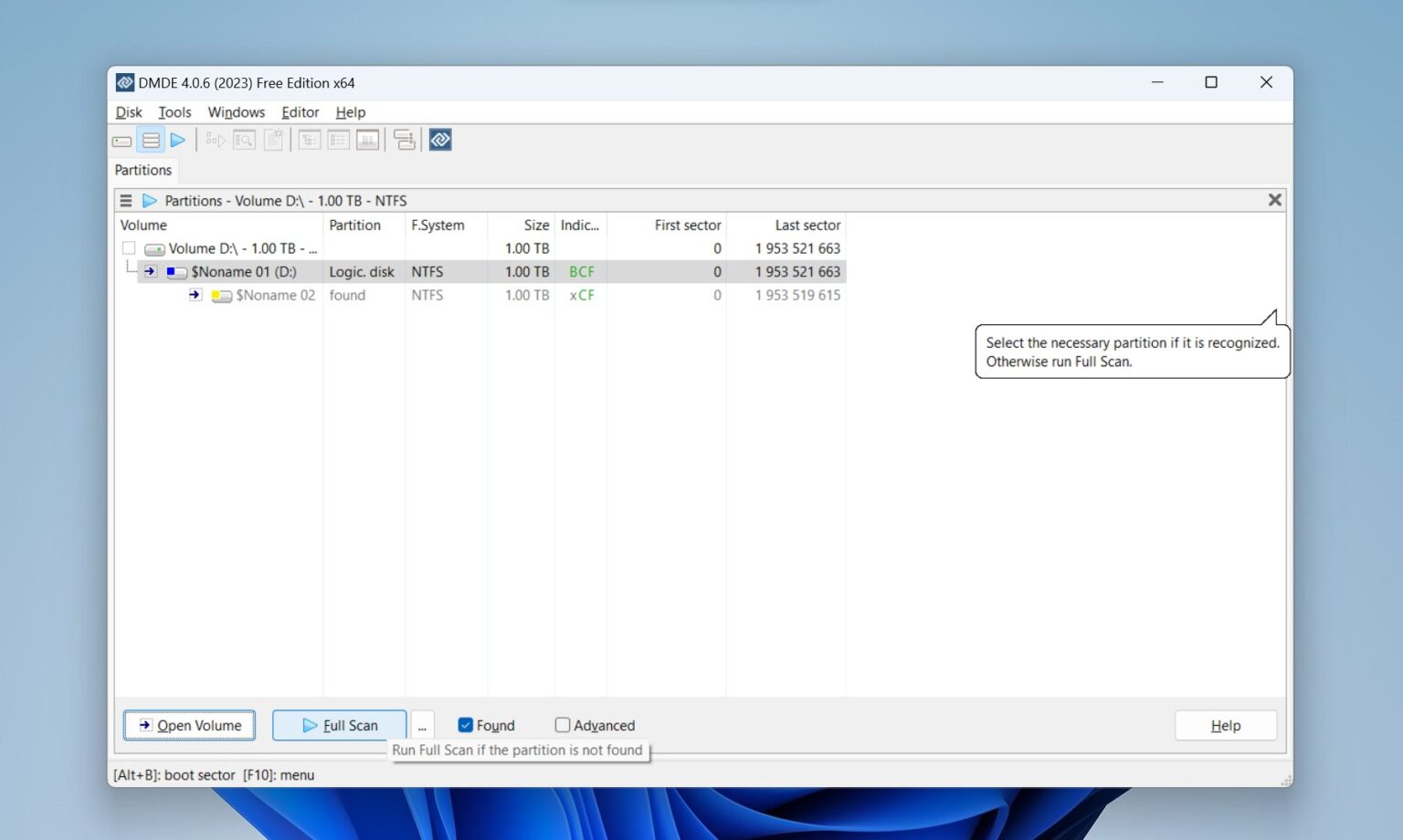Click the ... button beside Full Scan
This screenshot has width=1403, height=840.
point(422,725)
